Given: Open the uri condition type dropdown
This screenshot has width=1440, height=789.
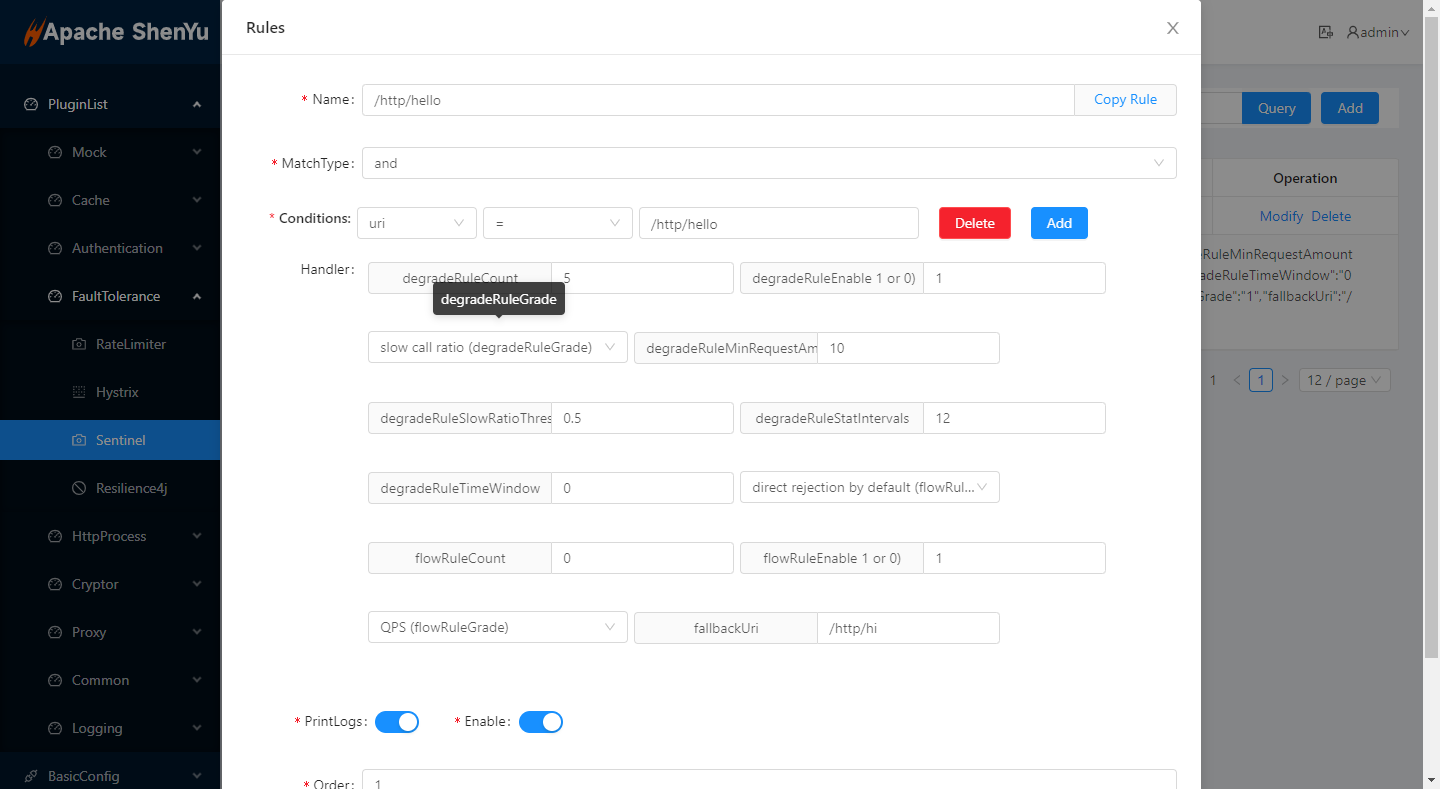Looking at the screenshot, I should [x=417, y=223].
